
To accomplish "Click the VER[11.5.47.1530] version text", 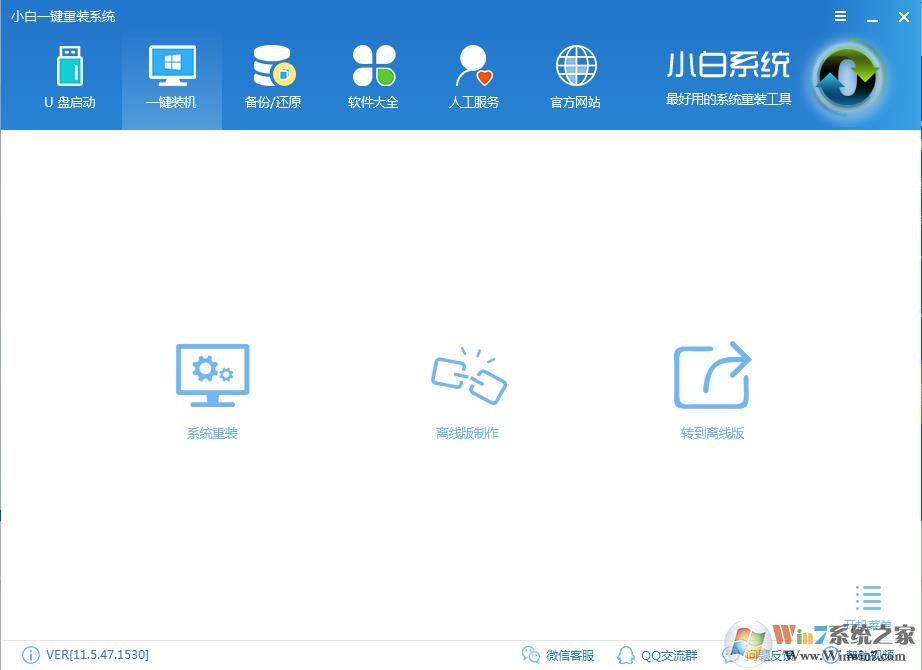I will (x=97, y=655).
